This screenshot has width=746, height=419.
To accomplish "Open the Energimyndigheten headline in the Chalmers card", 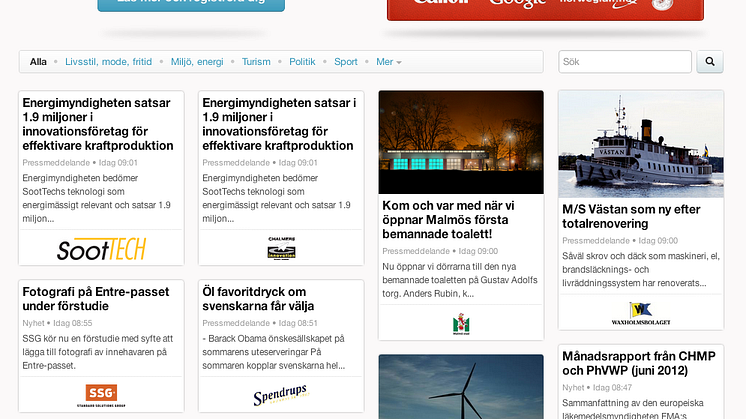I will point(279,124).
